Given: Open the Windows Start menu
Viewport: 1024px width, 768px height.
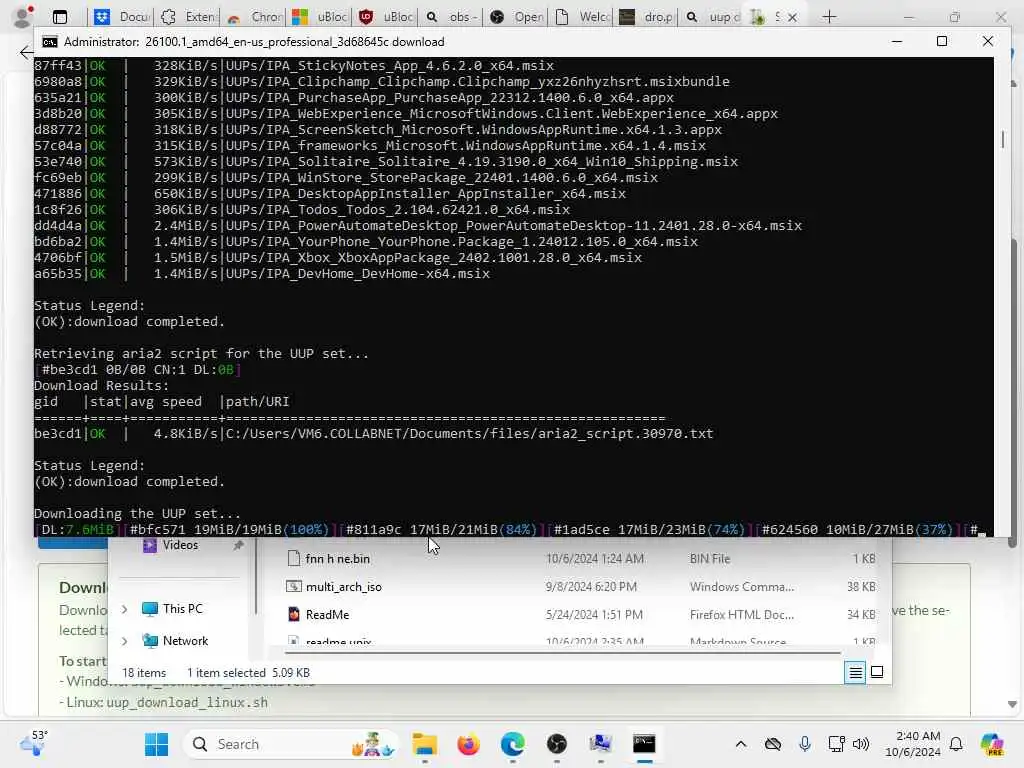Looking at the screenshot, I should [156, 744].
